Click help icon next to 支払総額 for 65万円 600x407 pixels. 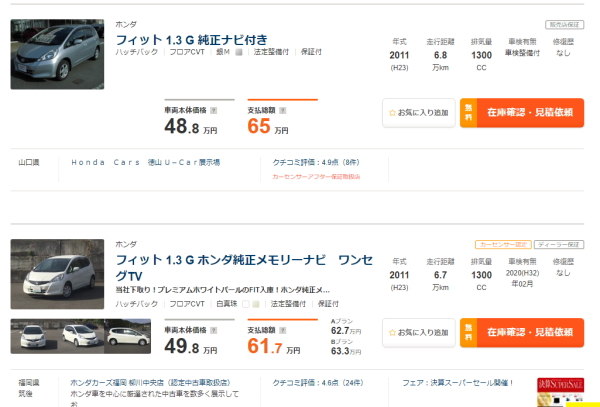tap(283, 111)
